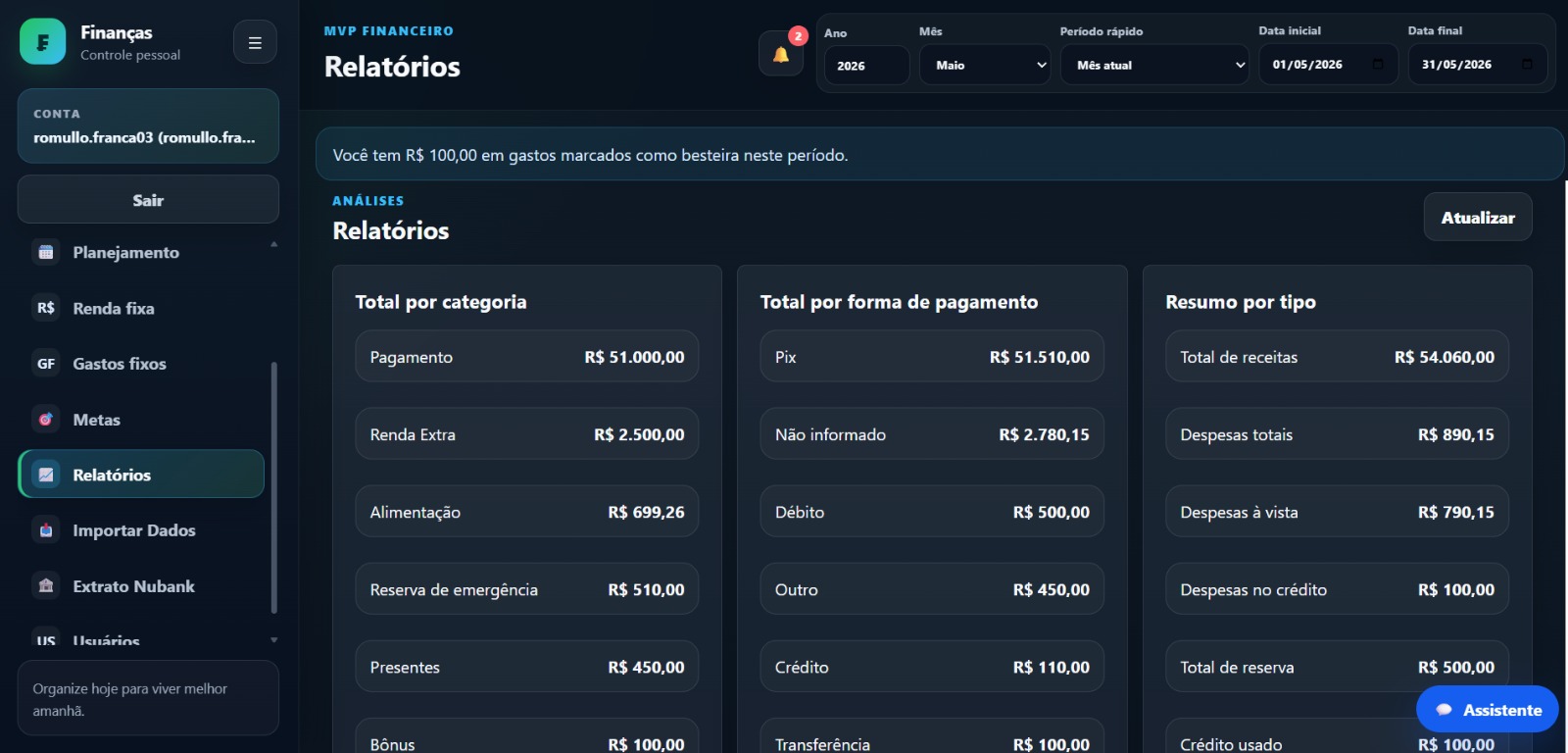Click the Alimentação R$ 699,26 row
The image size is (1568, 753).
click(x=527, y=512)
